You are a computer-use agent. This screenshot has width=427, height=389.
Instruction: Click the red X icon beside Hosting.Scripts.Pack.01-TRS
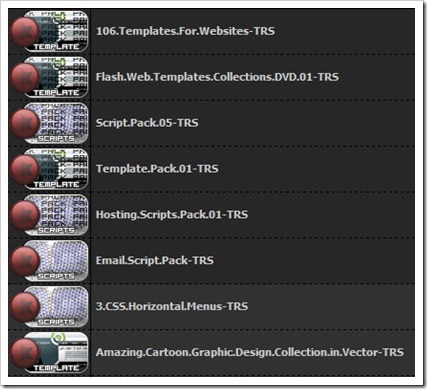(x=25, y=215)
